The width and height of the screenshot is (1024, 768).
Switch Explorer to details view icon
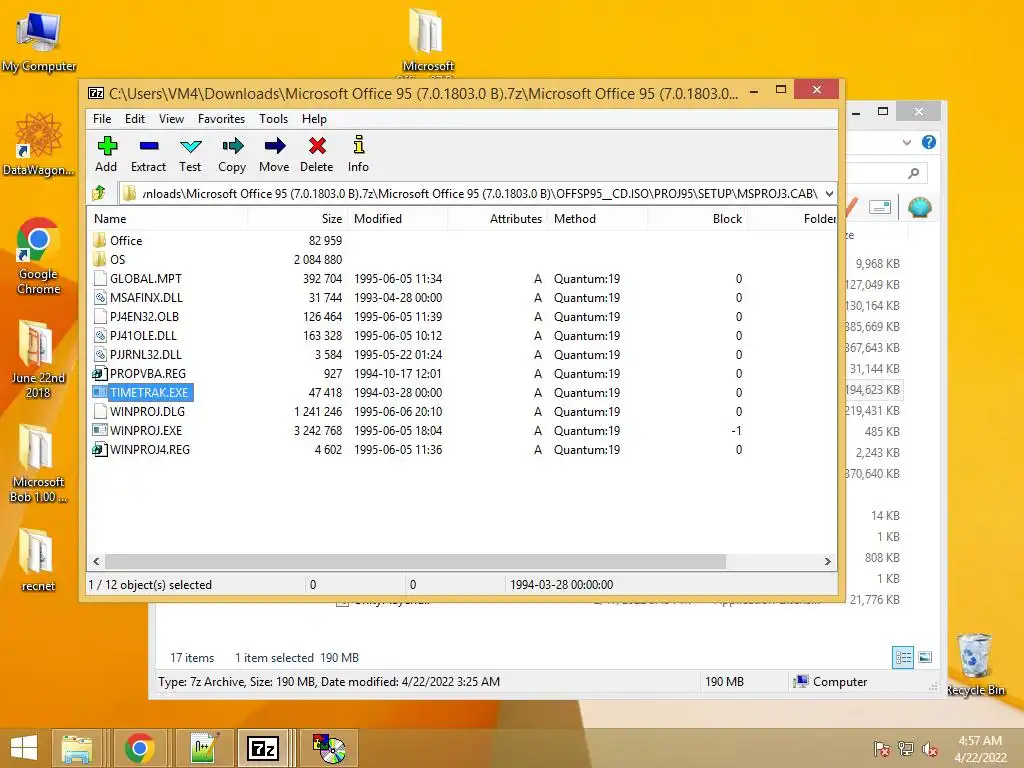coord(903,657)
